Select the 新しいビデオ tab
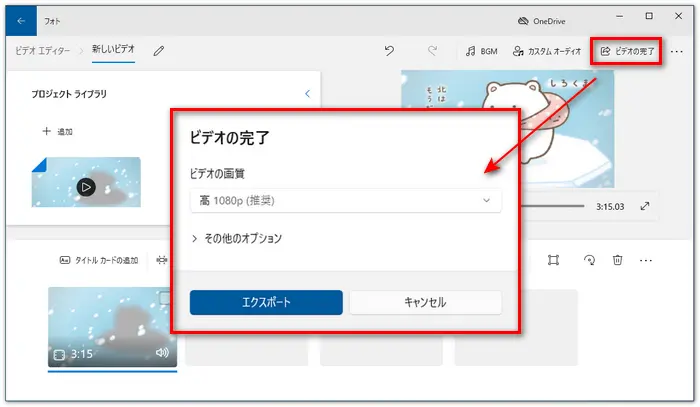Image resolution: width=700 pixels, height=407 pixels. coord(114,50)
